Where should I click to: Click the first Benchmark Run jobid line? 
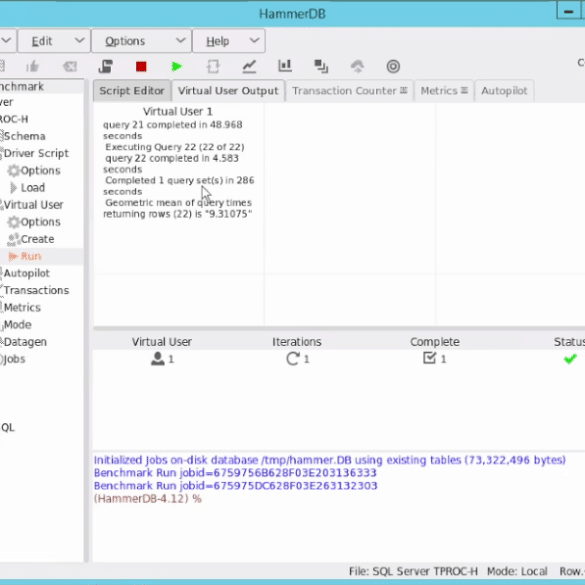click(x=235, y=473)
